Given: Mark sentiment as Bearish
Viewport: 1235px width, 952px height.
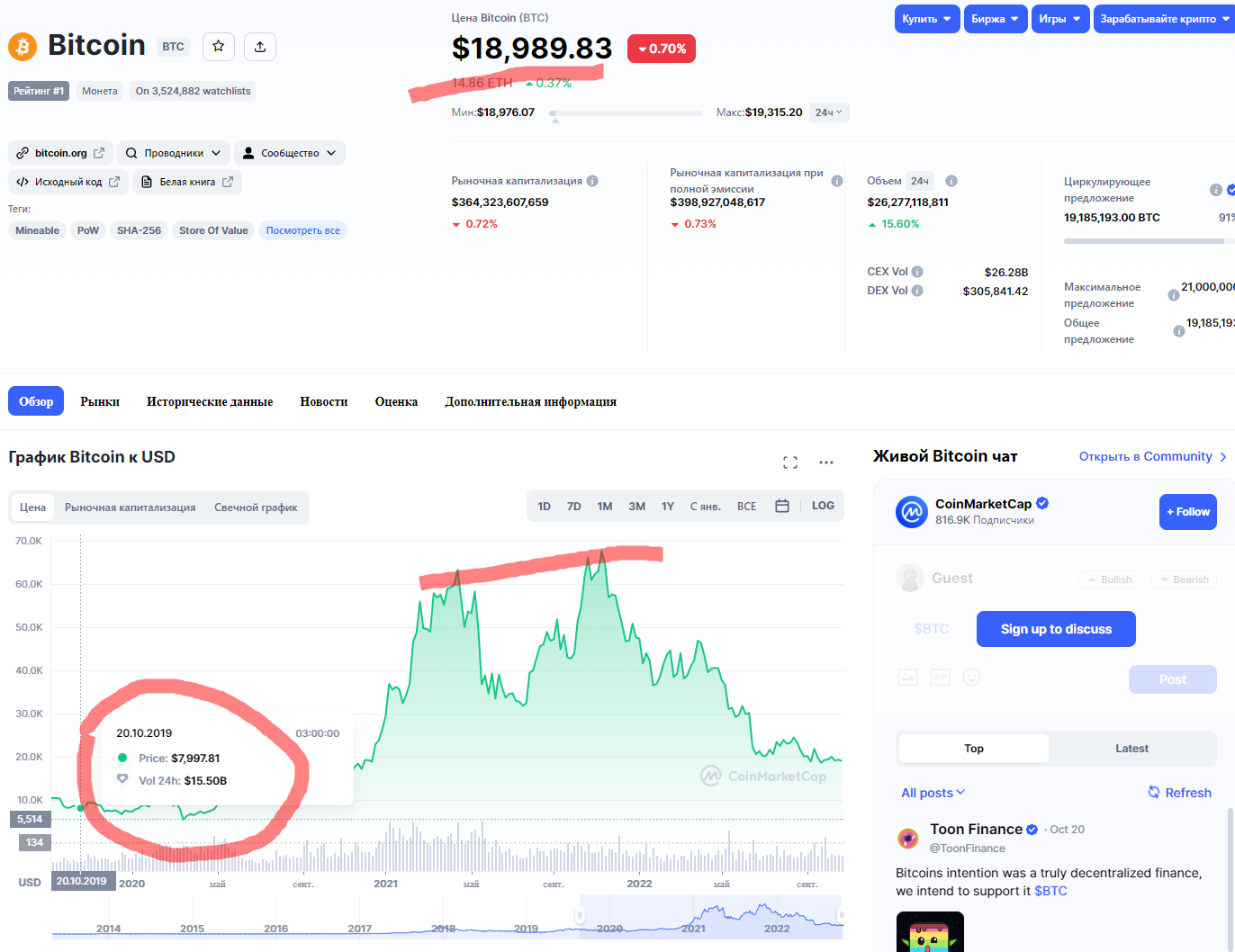Looking at the screenshot, I should coord(1184,579).
